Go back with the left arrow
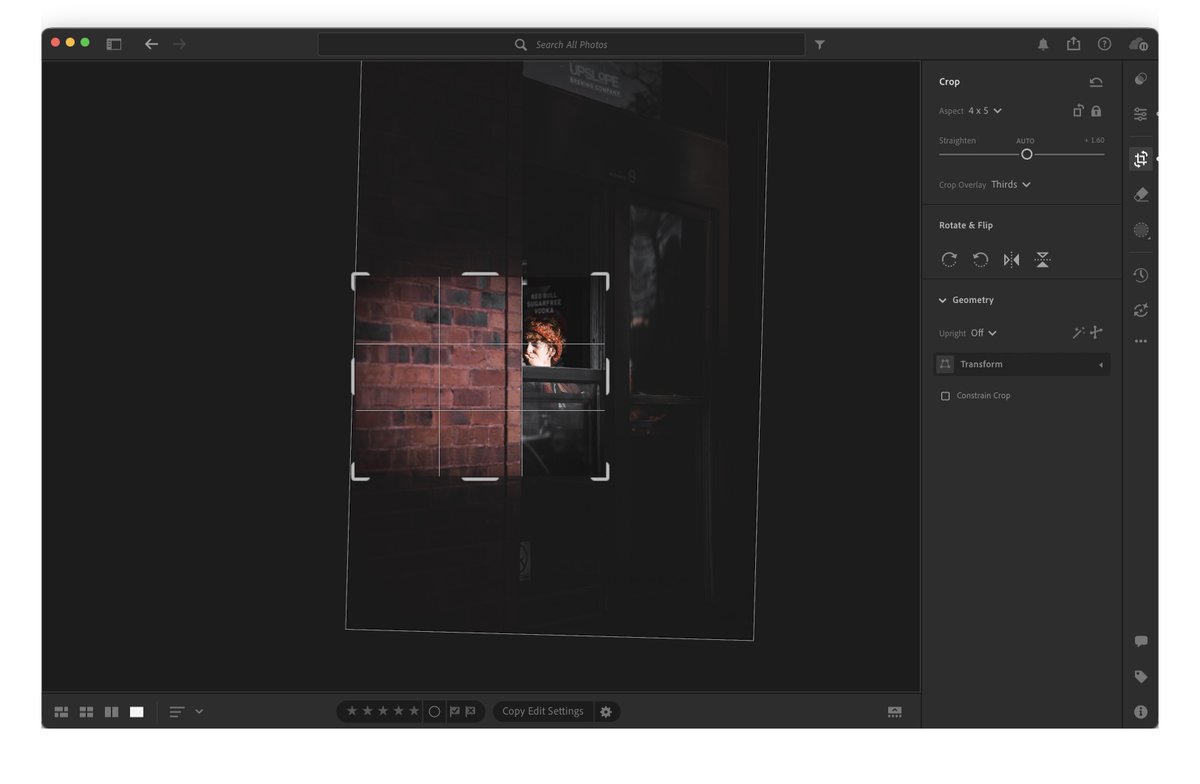This screenshot has width=1200, height=784. (x=151, y=44)
